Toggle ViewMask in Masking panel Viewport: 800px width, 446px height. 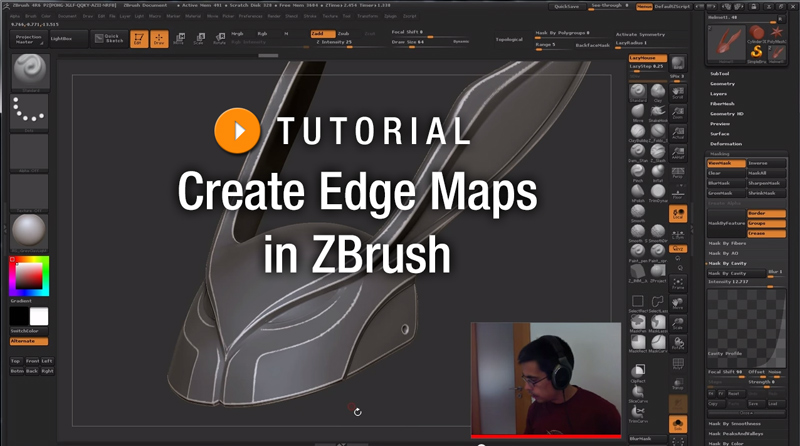coord(727,163)
